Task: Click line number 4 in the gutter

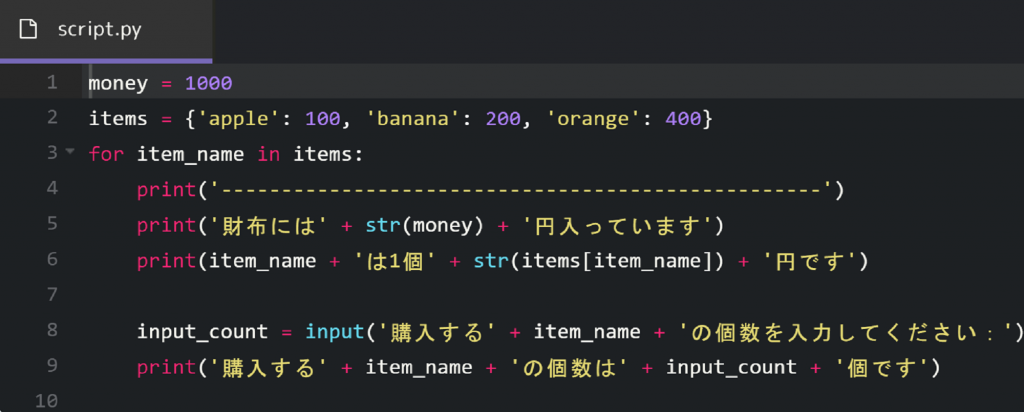Action: 52,189
